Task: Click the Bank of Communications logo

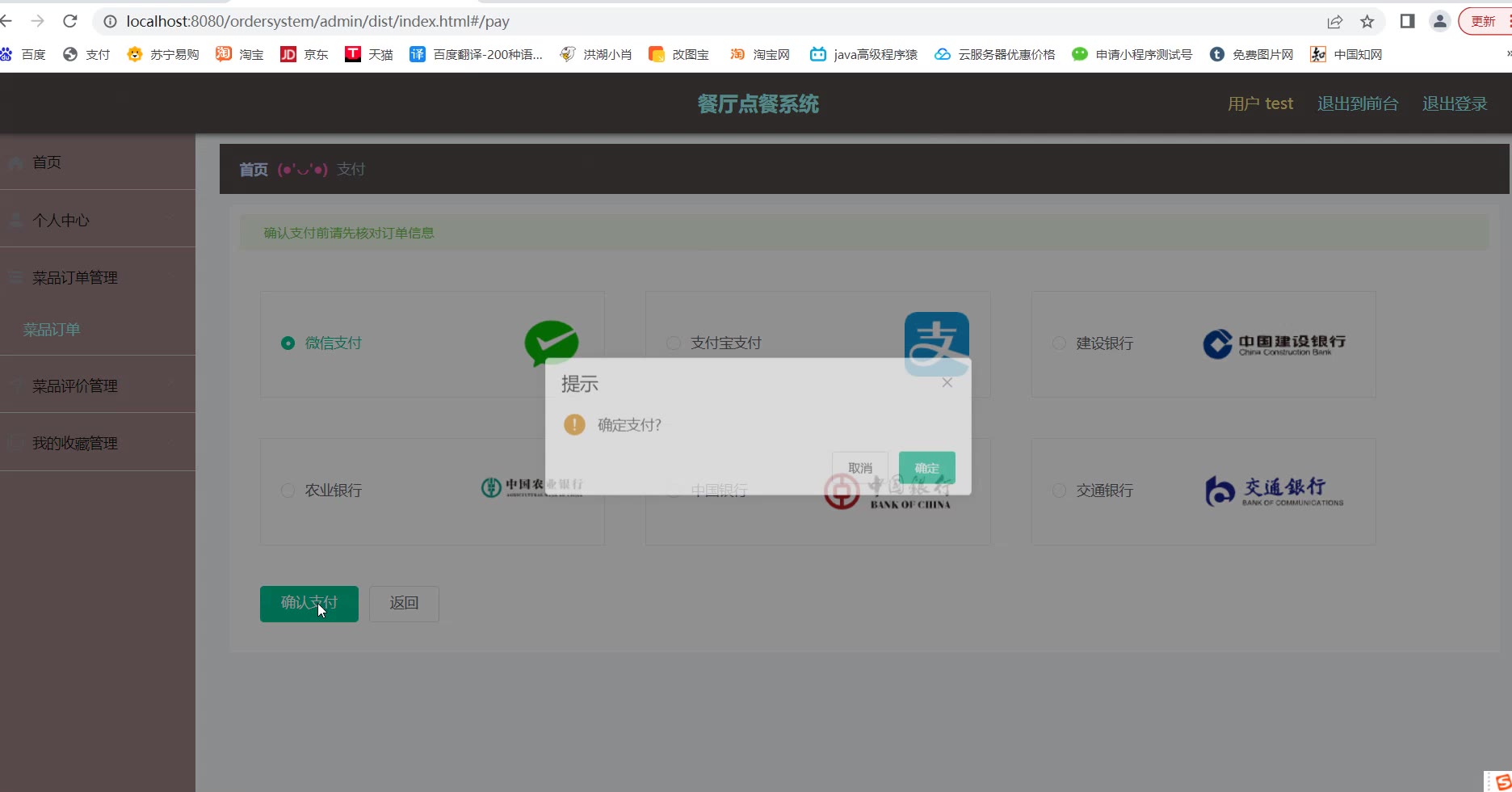Action: tap(1275, 491)
